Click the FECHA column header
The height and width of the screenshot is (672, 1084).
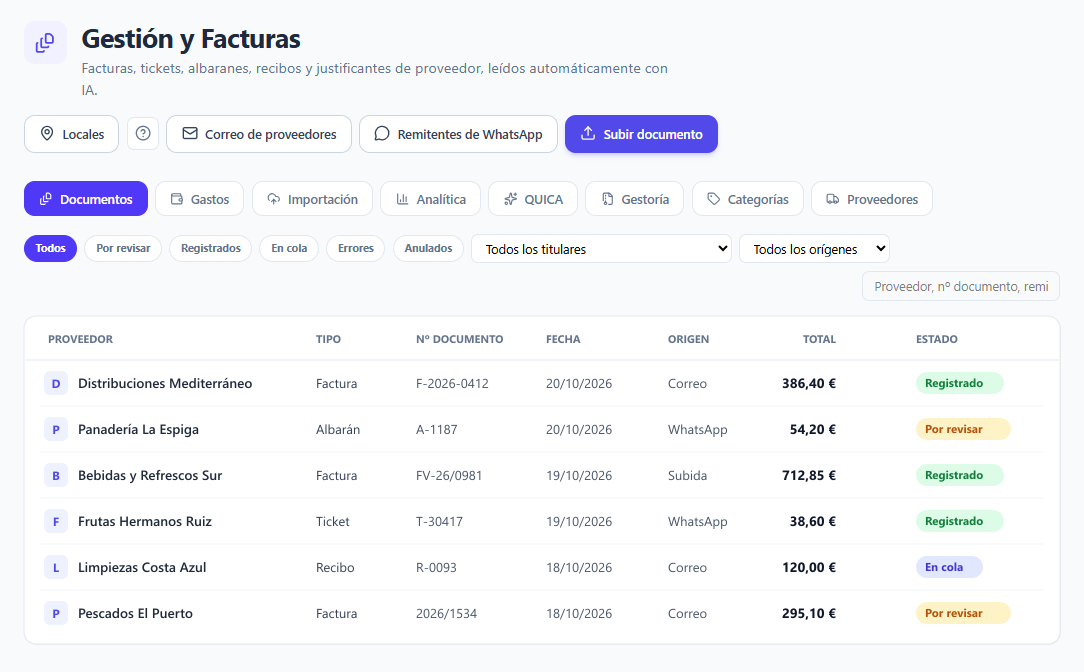tap(563, 339)
